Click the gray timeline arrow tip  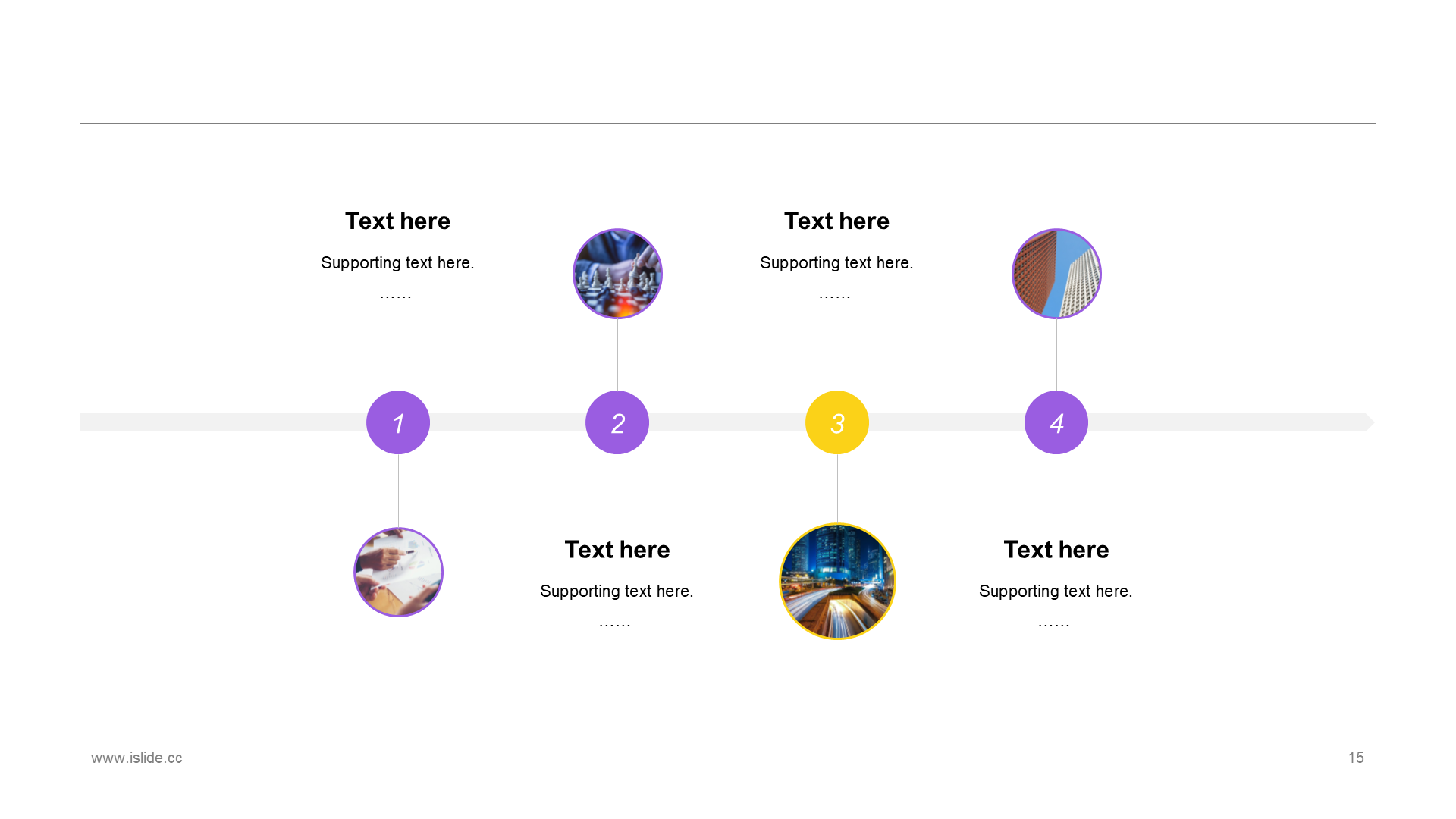click(1369, 422)
